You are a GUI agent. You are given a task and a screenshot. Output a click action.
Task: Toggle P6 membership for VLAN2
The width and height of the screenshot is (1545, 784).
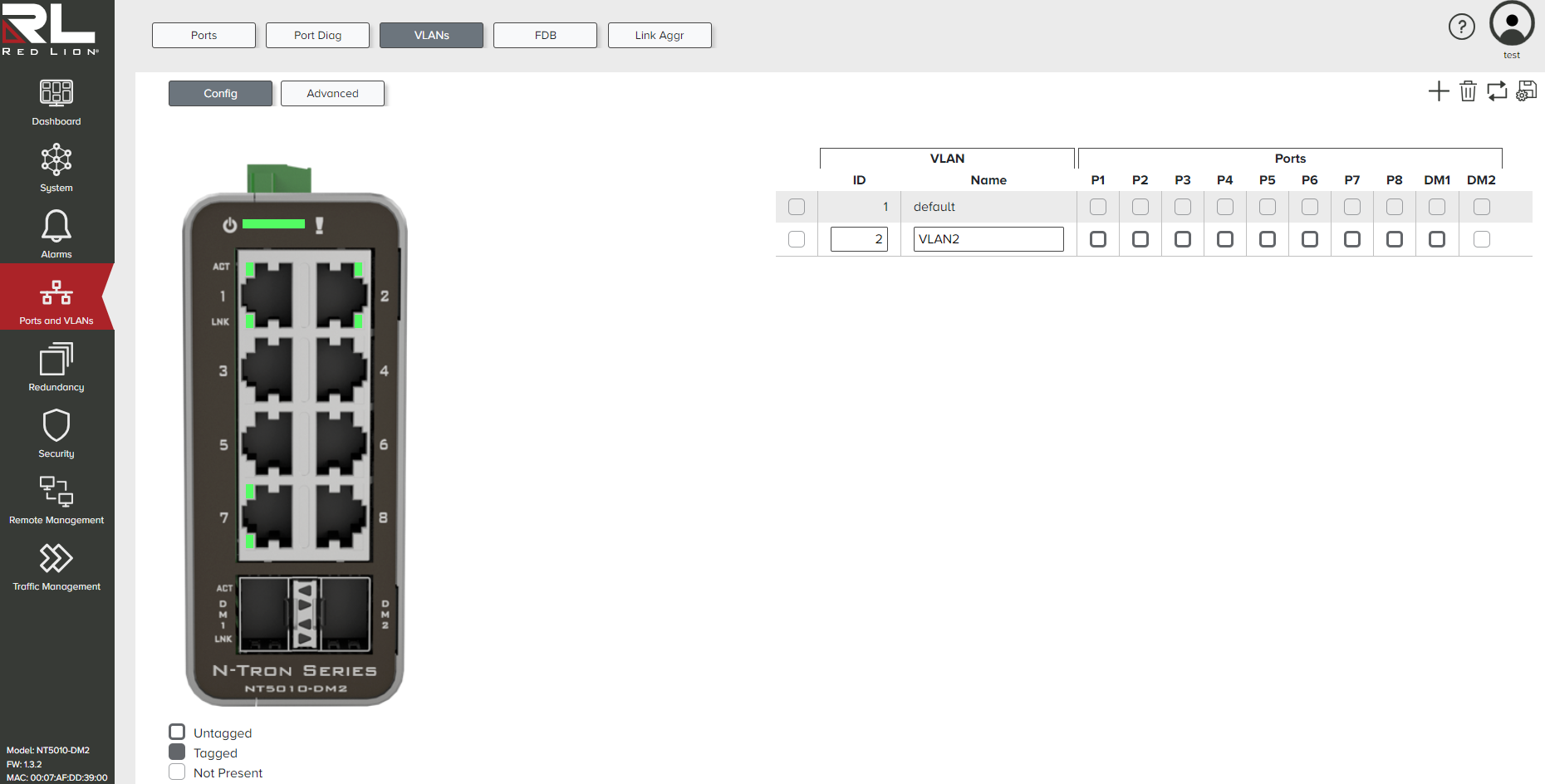(1310, 239)
